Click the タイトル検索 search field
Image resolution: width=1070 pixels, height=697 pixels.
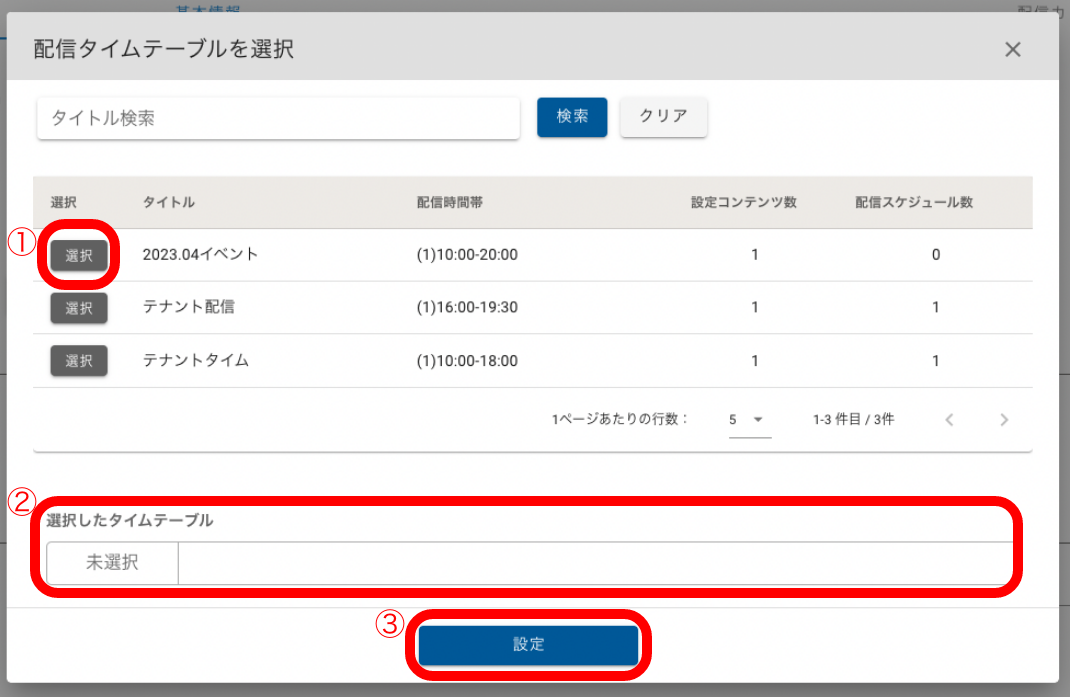pos(278,118)
